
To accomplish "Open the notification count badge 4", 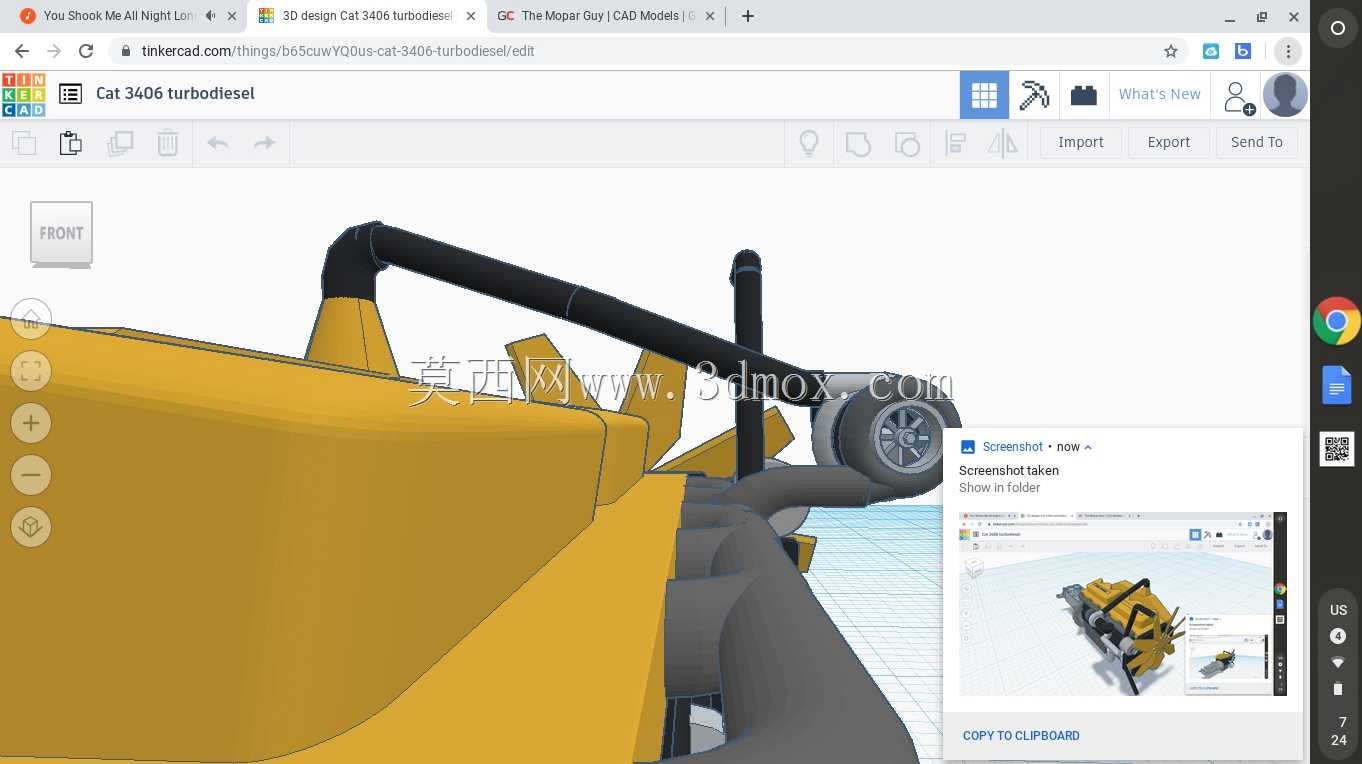I will 1338,636.
